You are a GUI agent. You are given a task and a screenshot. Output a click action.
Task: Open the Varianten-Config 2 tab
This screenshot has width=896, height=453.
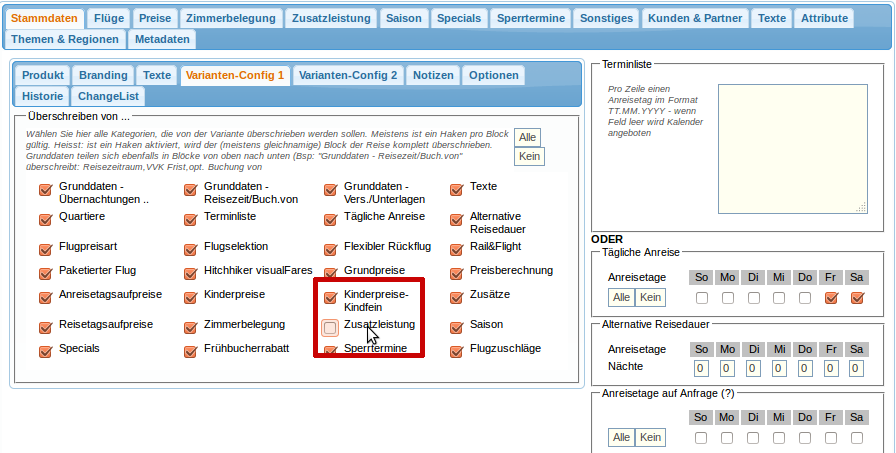click(348, 75)
